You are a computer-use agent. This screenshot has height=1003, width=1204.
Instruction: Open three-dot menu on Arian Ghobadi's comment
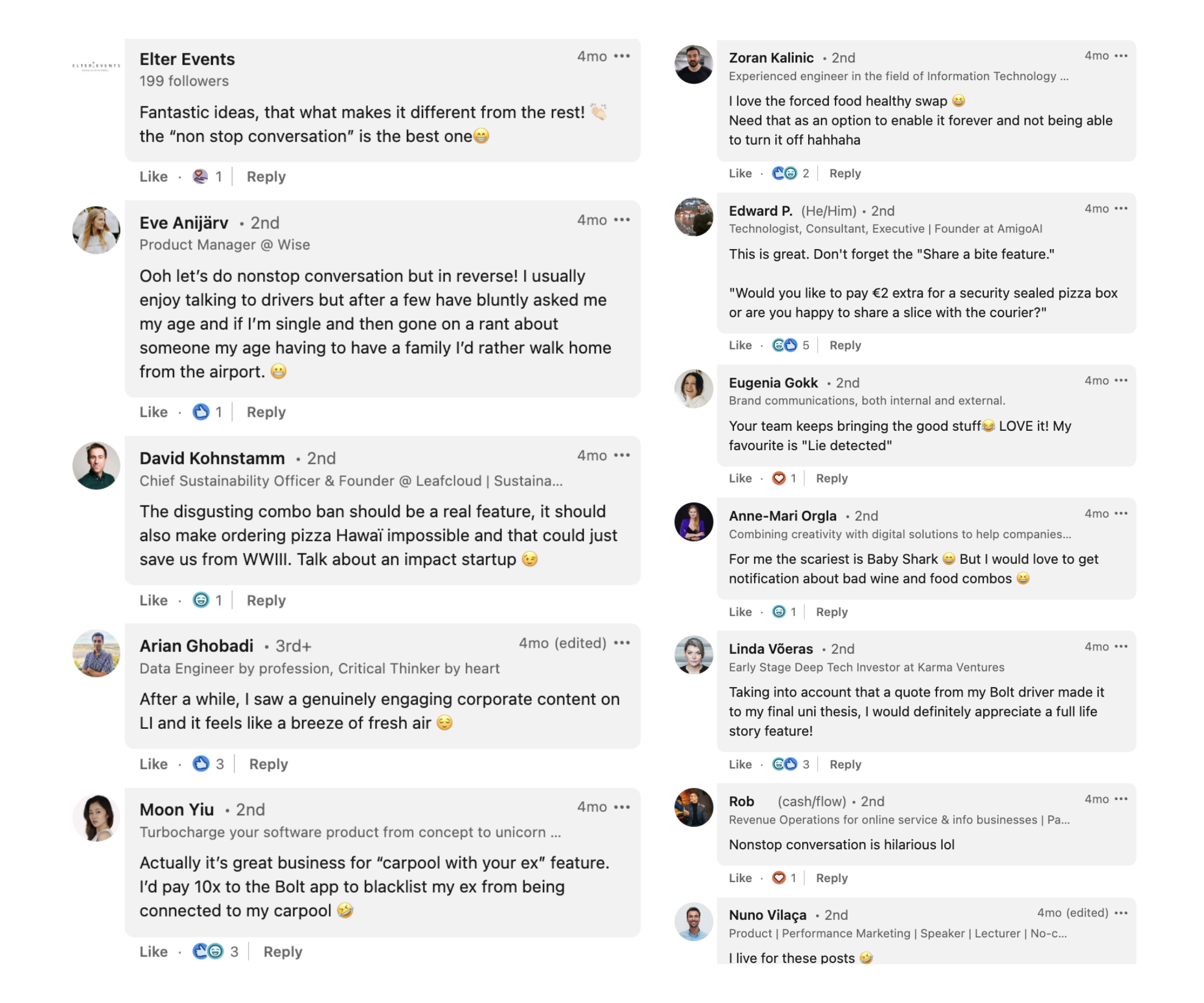(622, 643)
